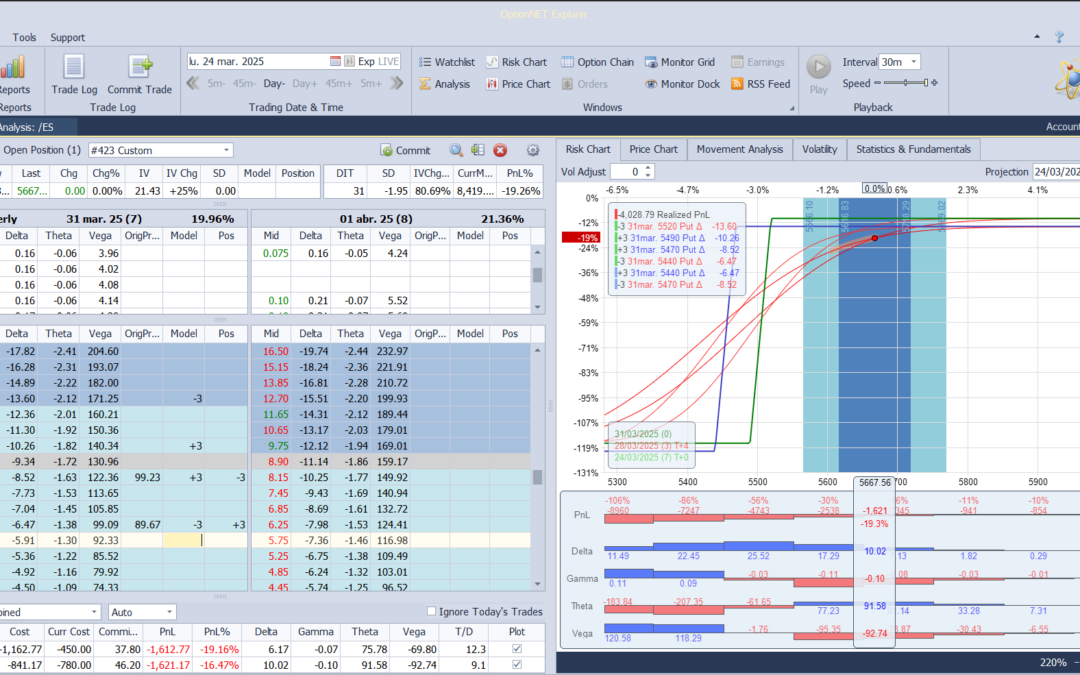Screen dimensions: 1080x675
Task: Click the Projection date field
Action: (1056, 172)
